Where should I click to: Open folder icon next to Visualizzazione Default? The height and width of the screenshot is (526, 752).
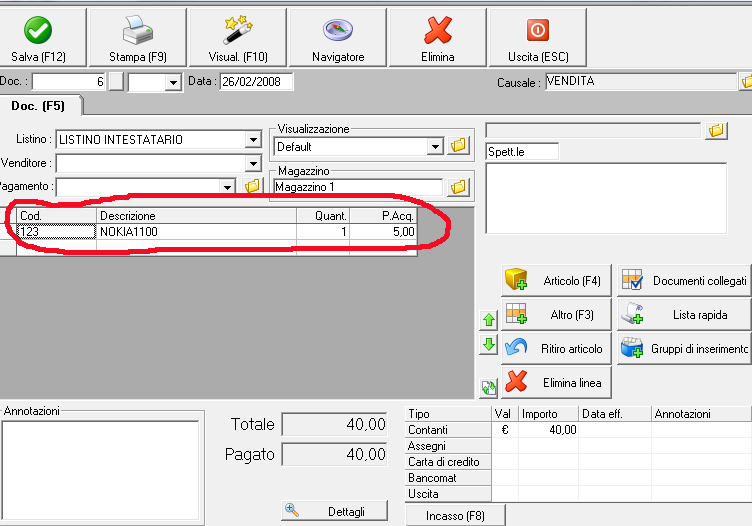click(x=458, y=145)
